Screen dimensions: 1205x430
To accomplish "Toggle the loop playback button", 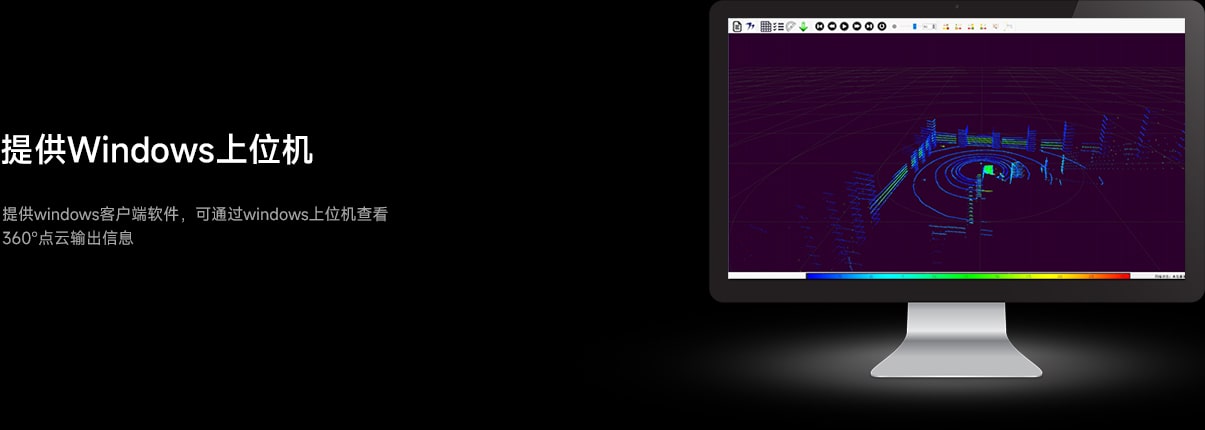I will coord(882,26).
